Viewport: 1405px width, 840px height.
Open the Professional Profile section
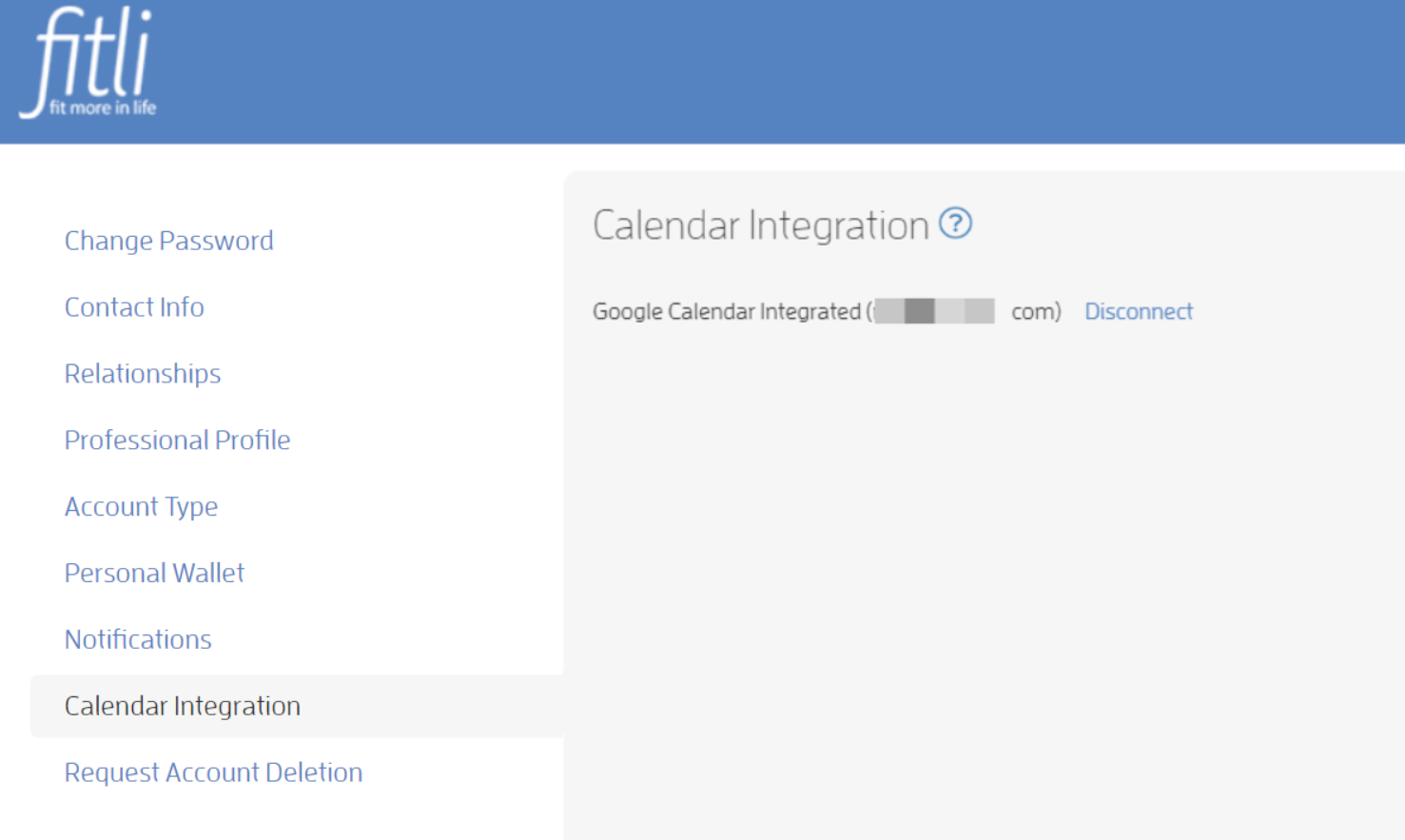(x=177, y=440)
